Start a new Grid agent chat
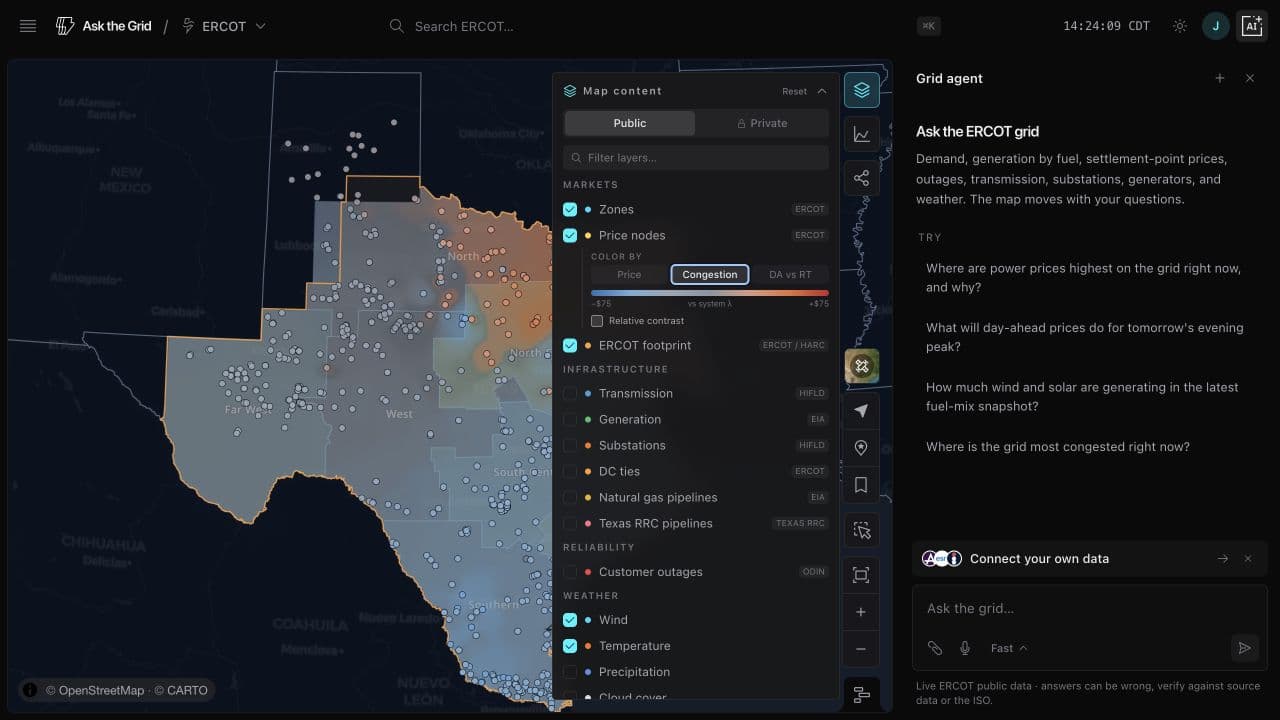 point(1220,78)
